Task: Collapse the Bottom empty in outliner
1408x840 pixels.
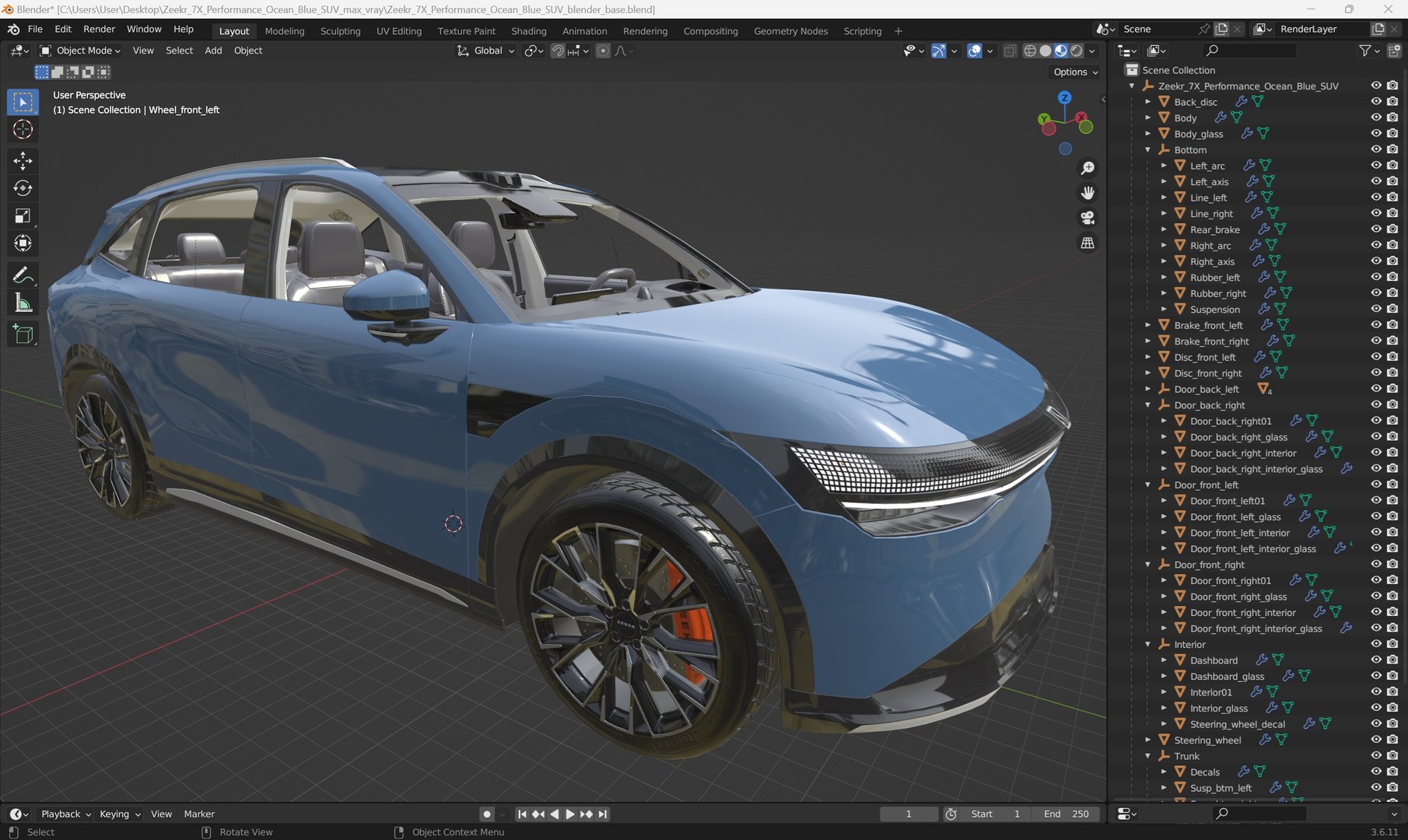Action: [x=1148, y=149]
